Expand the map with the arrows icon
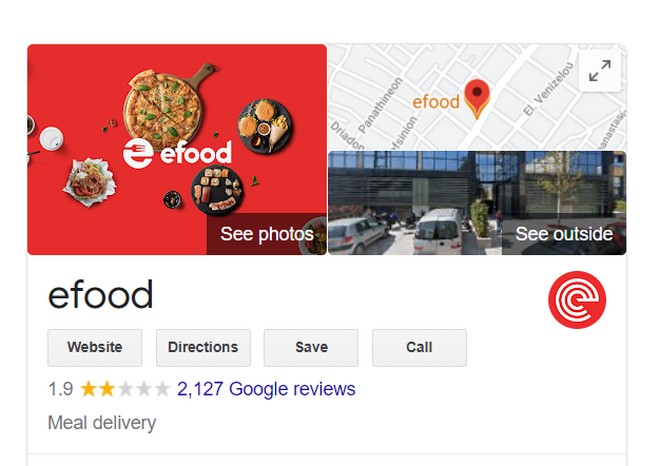This screenshot has height=466, width=660. tap(600, 71)
